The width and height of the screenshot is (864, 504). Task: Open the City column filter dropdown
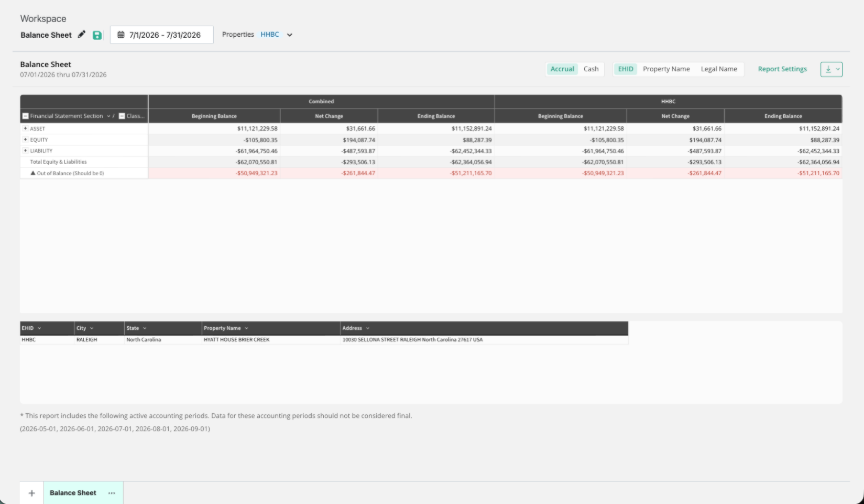point(91,328)
